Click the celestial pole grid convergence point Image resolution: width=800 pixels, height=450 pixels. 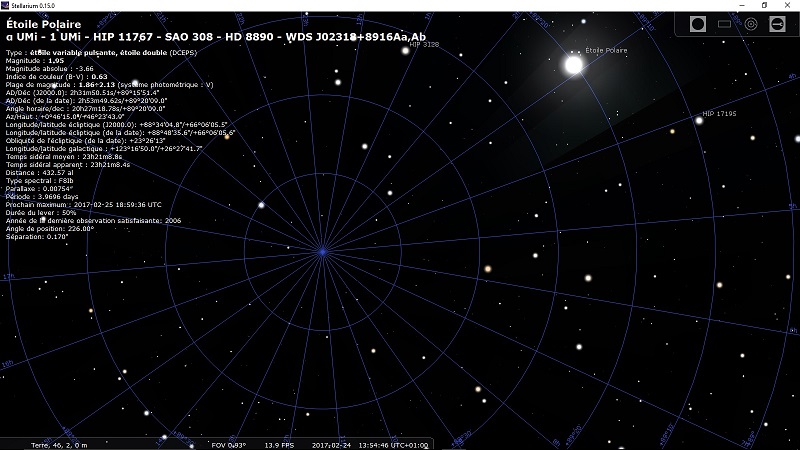click(x=322, y=252)
